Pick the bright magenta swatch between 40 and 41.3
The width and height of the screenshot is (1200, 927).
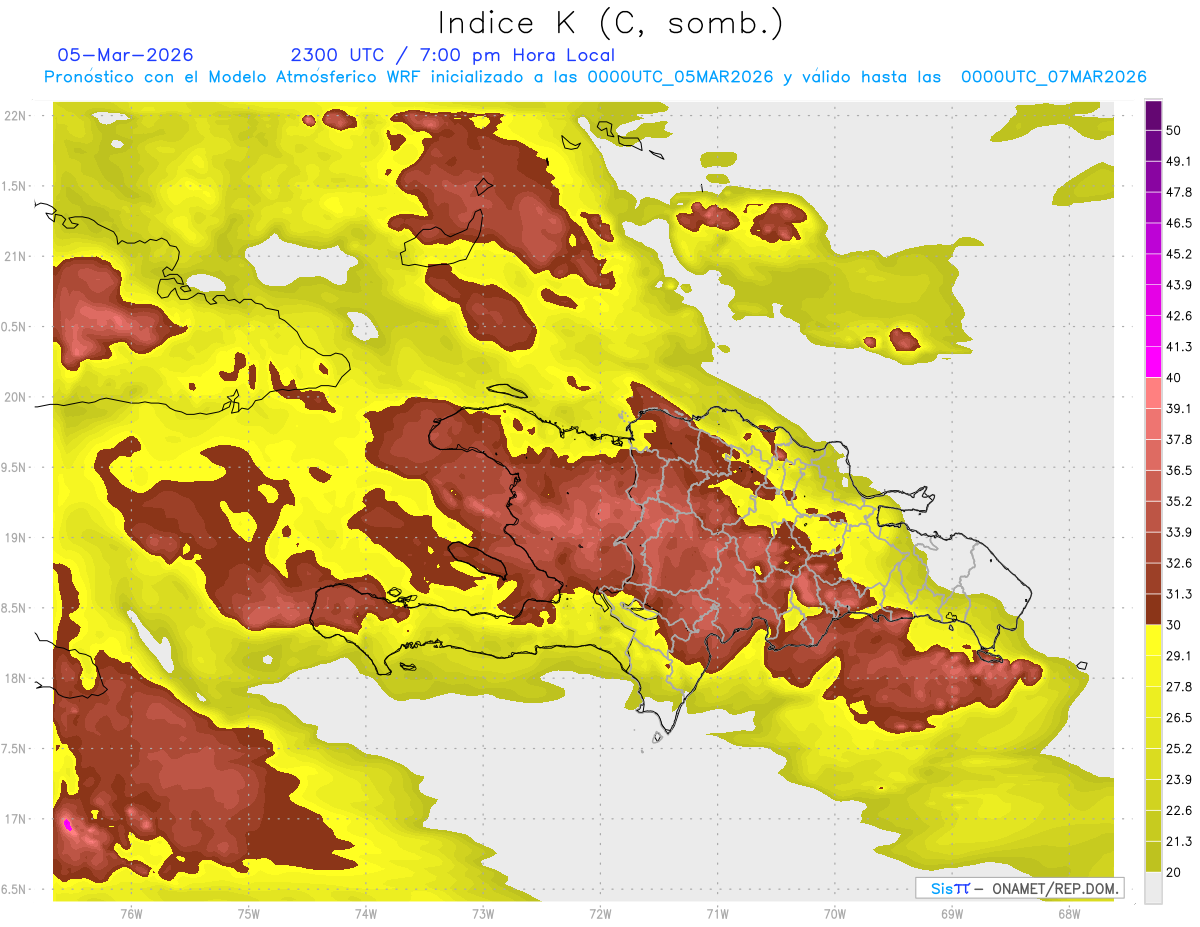coord(1153,362)
